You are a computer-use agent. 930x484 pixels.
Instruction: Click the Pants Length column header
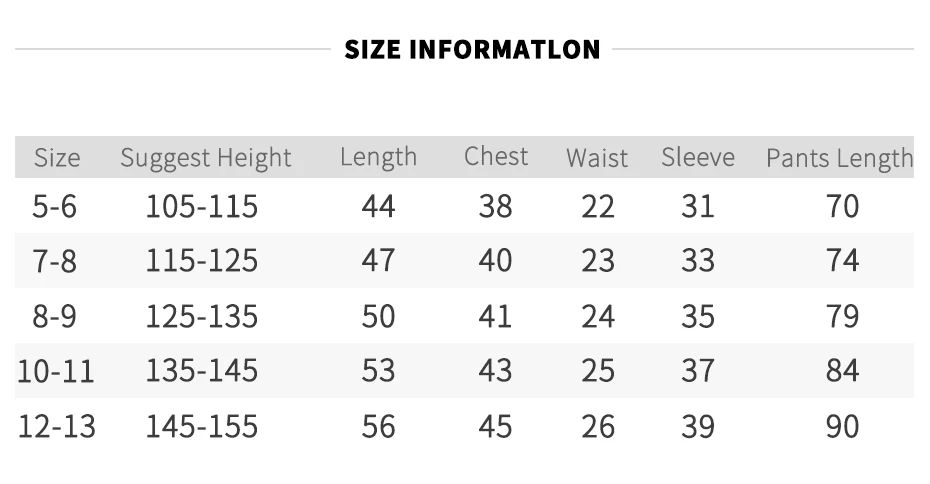839,158
